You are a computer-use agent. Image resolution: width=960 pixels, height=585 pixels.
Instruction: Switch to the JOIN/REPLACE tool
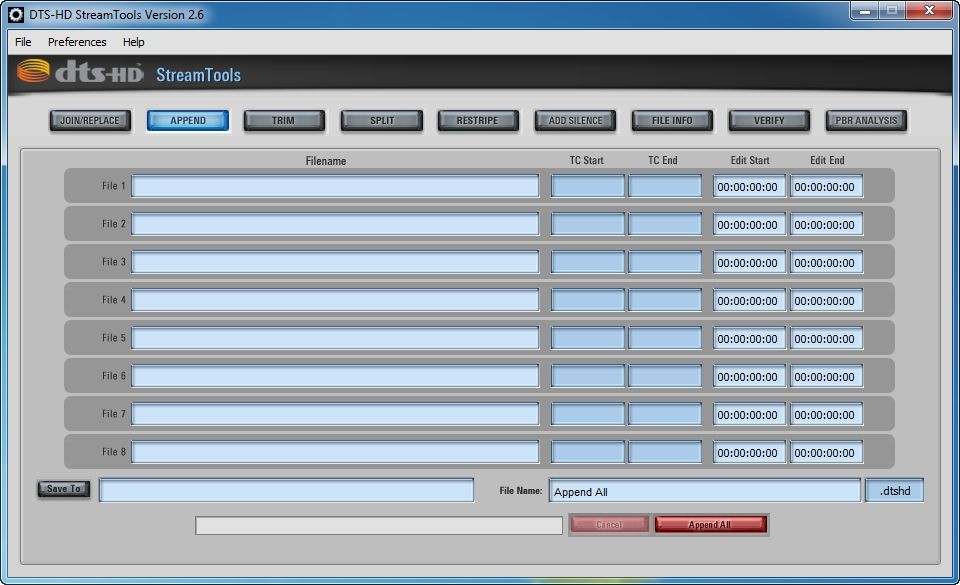point(90,121)
